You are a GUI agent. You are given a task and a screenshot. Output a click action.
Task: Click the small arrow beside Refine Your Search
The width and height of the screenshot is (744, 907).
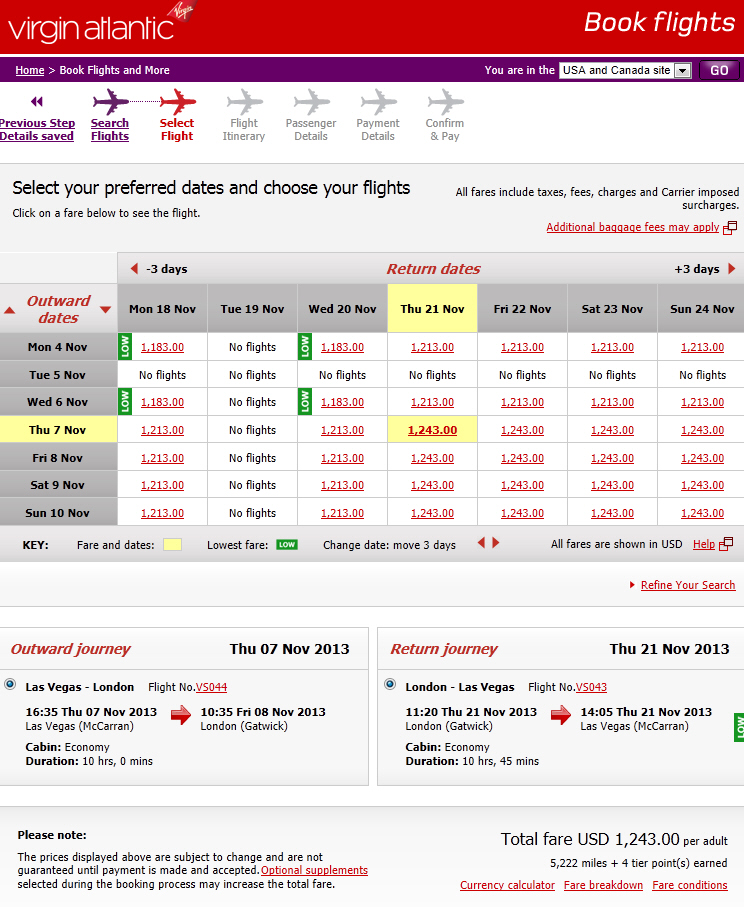(632, 585)
